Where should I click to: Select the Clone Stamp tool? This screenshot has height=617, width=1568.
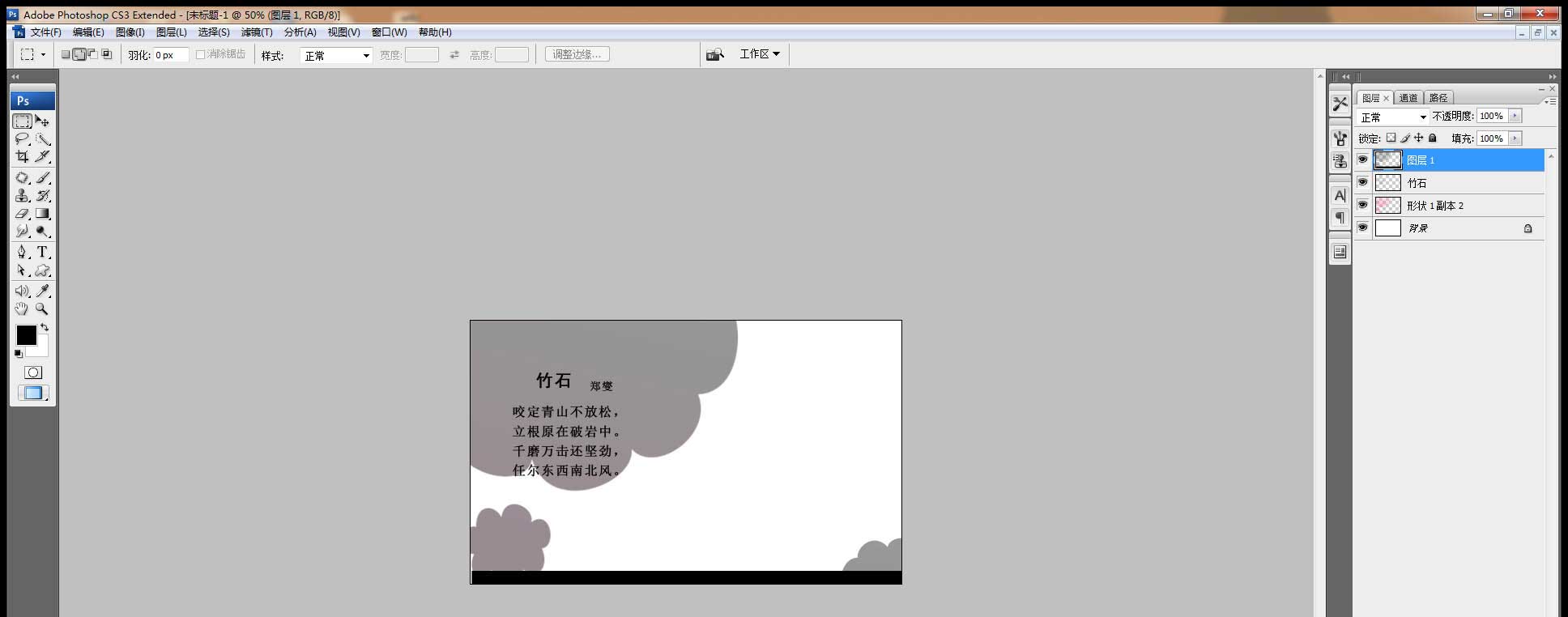23,195
